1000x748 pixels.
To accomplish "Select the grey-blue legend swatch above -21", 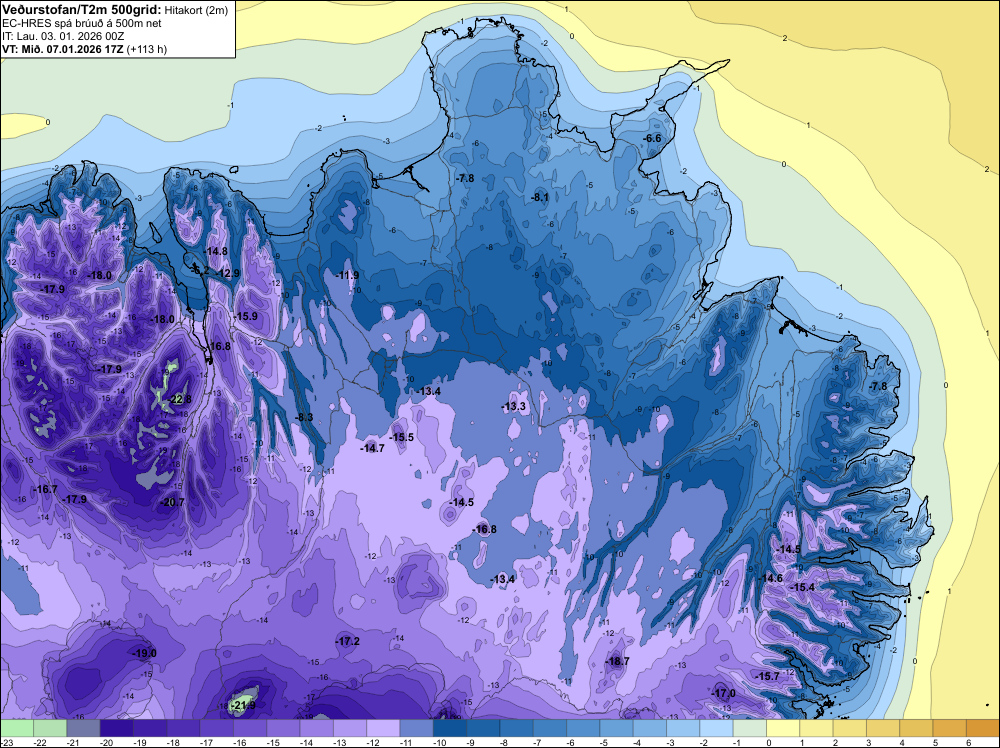I will pos(84,728).
